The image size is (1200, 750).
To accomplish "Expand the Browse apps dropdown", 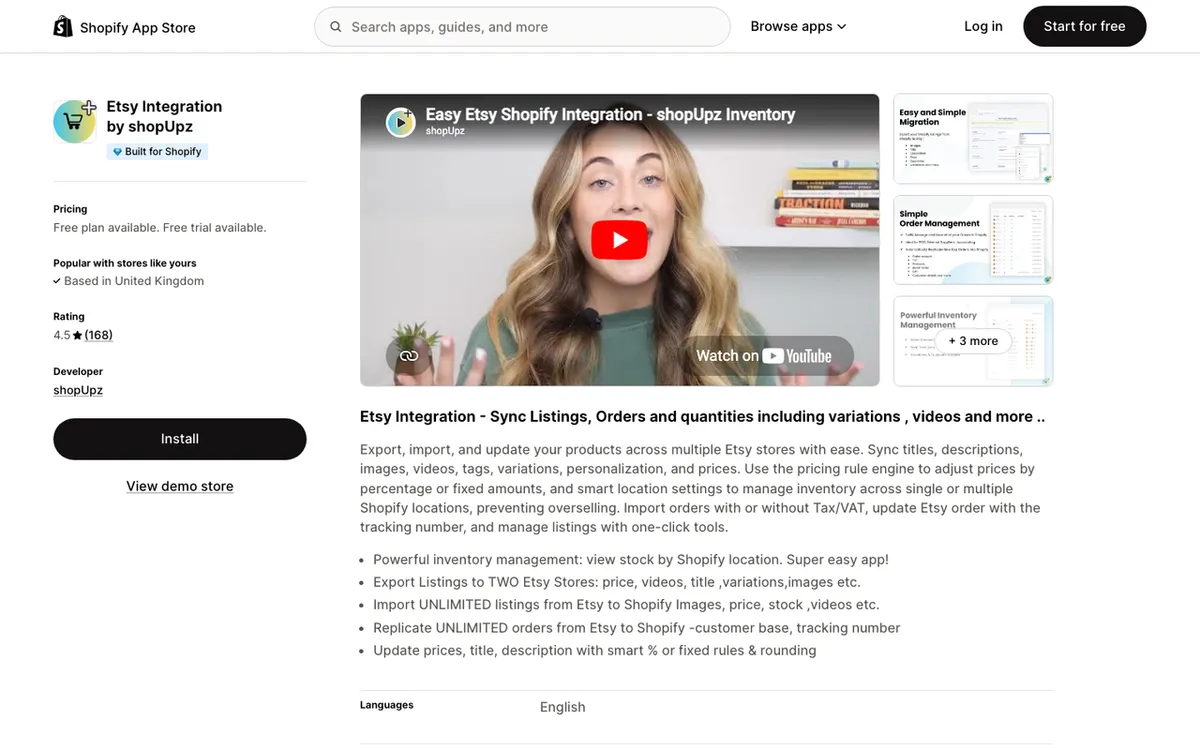I will tap(798, 27).
